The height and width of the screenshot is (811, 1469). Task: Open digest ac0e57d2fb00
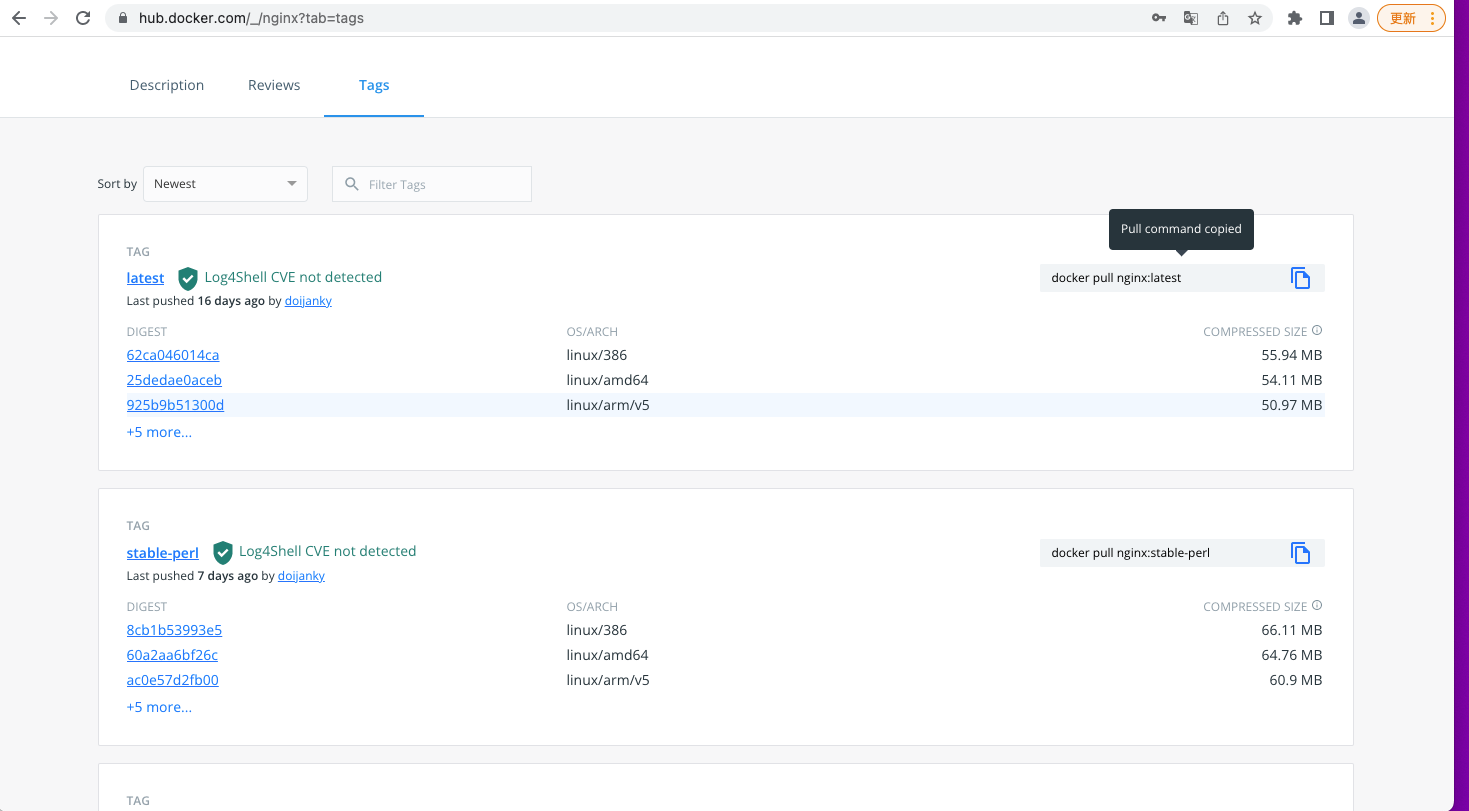173,680
